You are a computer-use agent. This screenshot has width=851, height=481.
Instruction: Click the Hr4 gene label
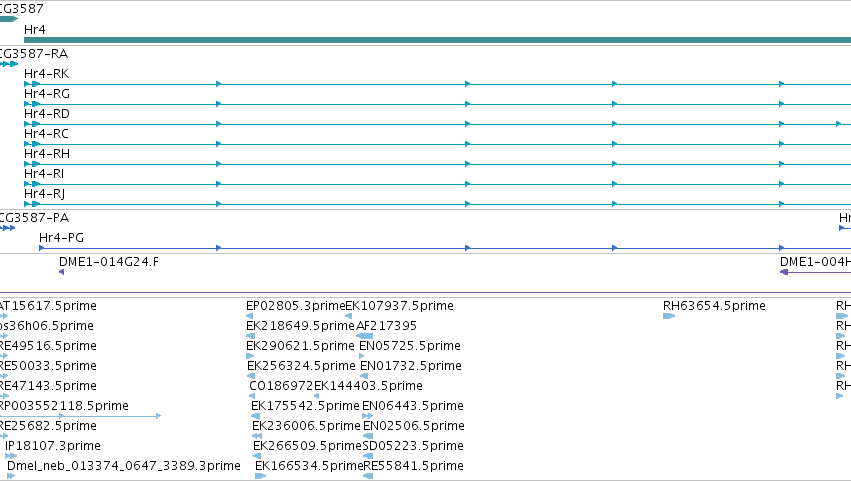click(x=35, y=30)
